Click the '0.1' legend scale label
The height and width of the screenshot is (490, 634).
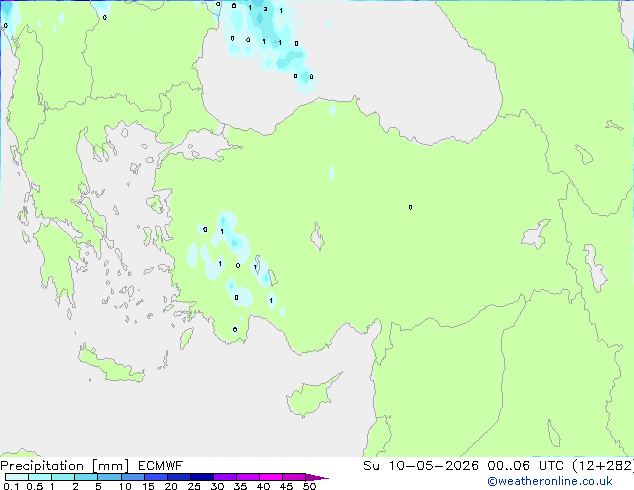pyautogui.click(x=11, y=486)
